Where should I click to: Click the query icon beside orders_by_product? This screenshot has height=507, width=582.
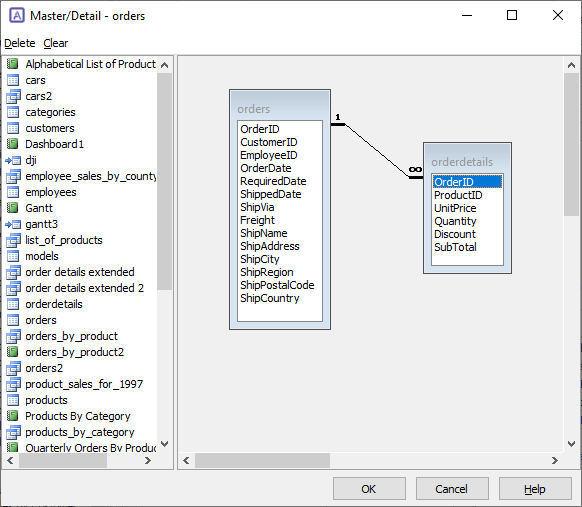(13, 336)
